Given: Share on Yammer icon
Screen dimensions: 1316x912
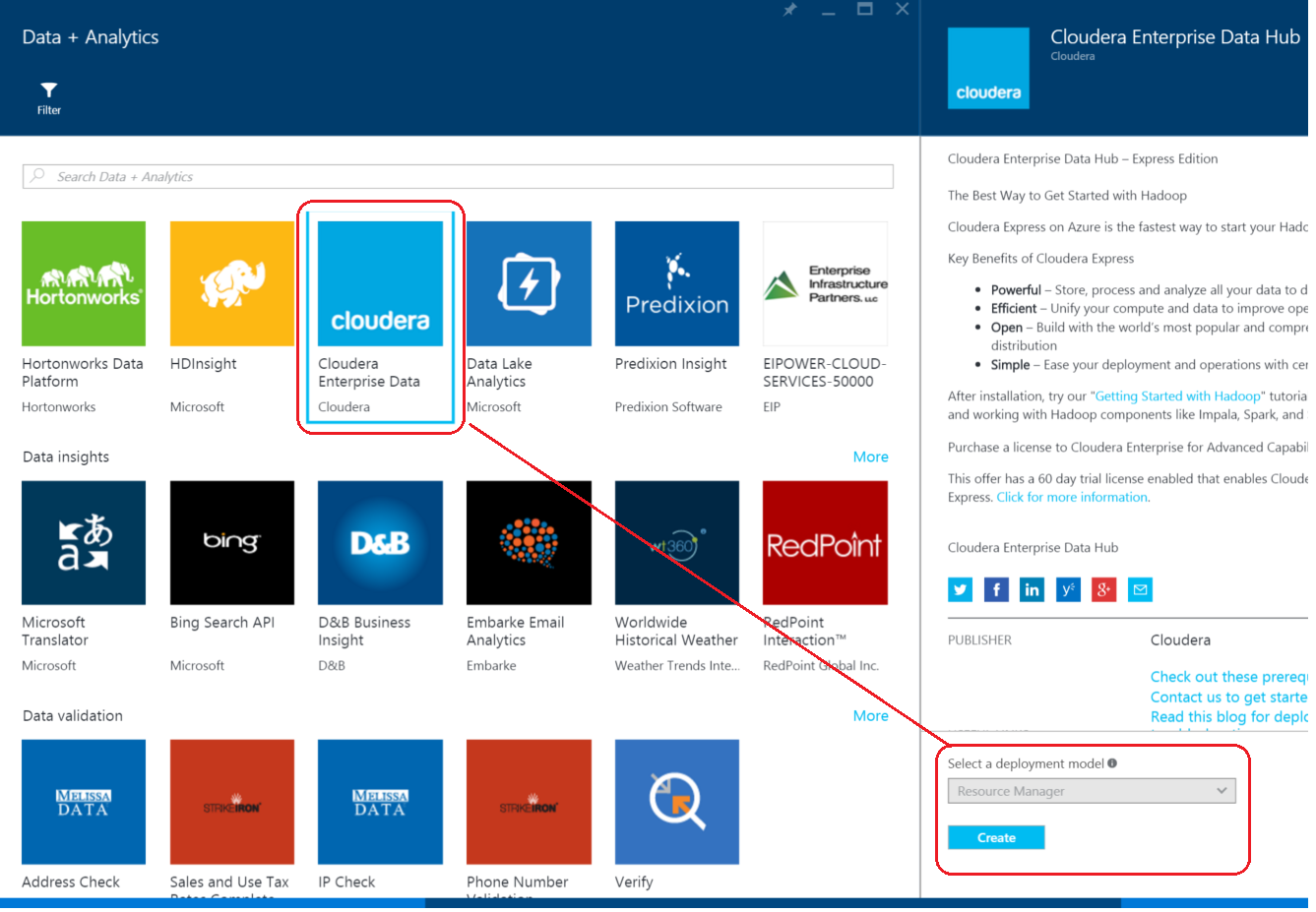Looking at the screenshot, I should pos(1068,589).
